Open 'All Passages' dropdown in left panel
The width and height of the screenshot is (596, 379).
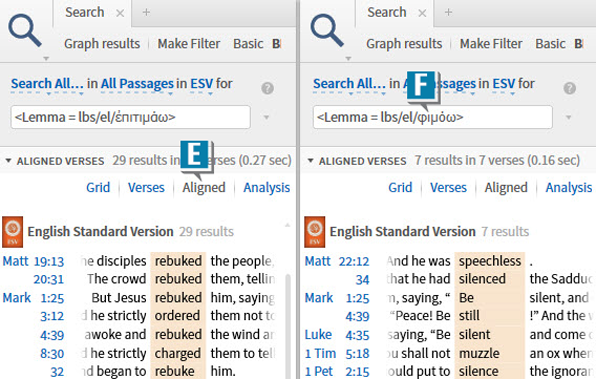pyautogui.click(x=137, y=84)
